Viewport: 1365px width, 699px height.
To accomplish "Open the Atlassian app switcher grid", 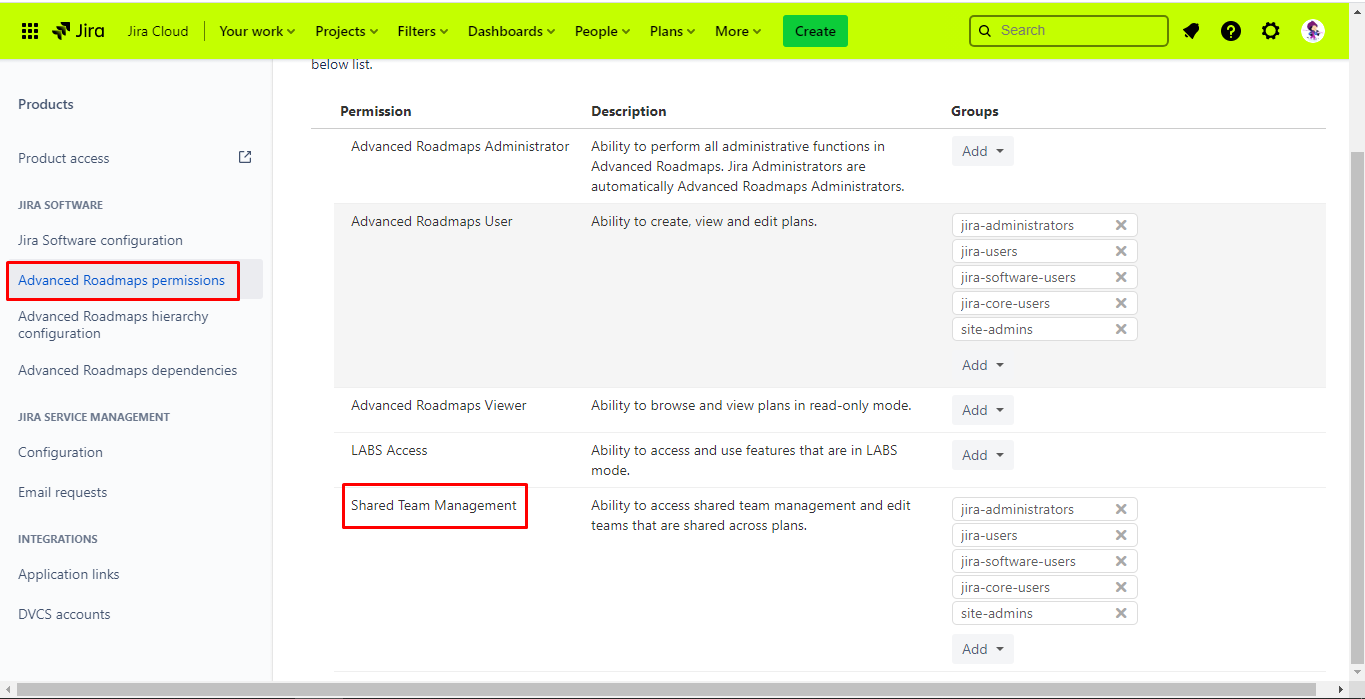I will [x=30, y=30].
